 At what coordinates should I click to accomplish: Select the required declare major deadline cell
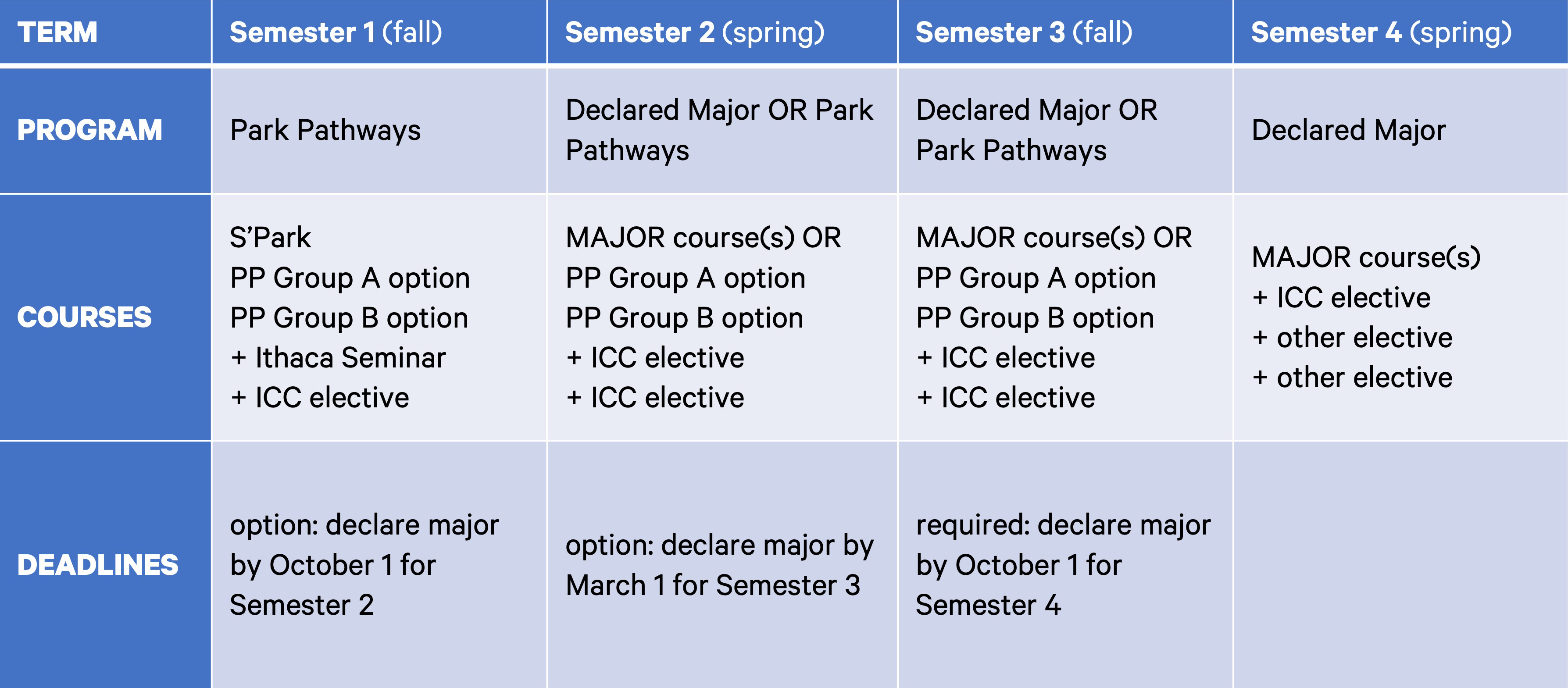pos(1065,564)
